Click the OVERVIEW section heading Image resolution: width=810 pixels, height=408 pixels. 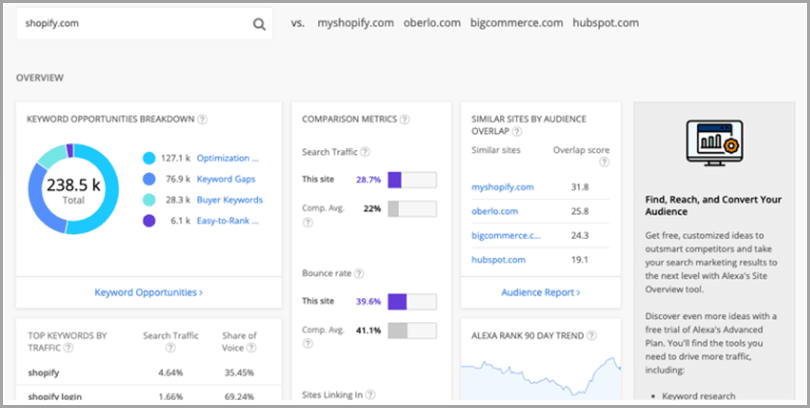point(40,78)
